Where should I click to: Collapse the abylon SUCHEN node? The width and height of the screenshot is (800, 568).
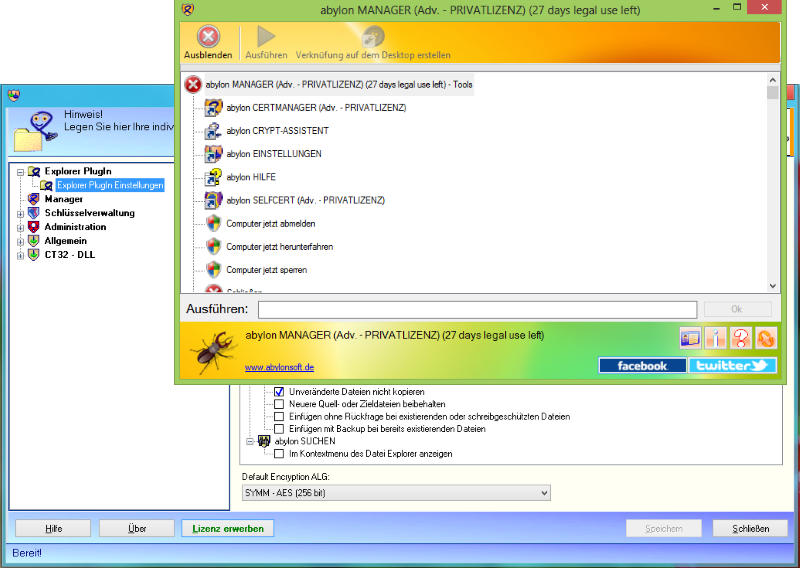click(x=250, y=441)
